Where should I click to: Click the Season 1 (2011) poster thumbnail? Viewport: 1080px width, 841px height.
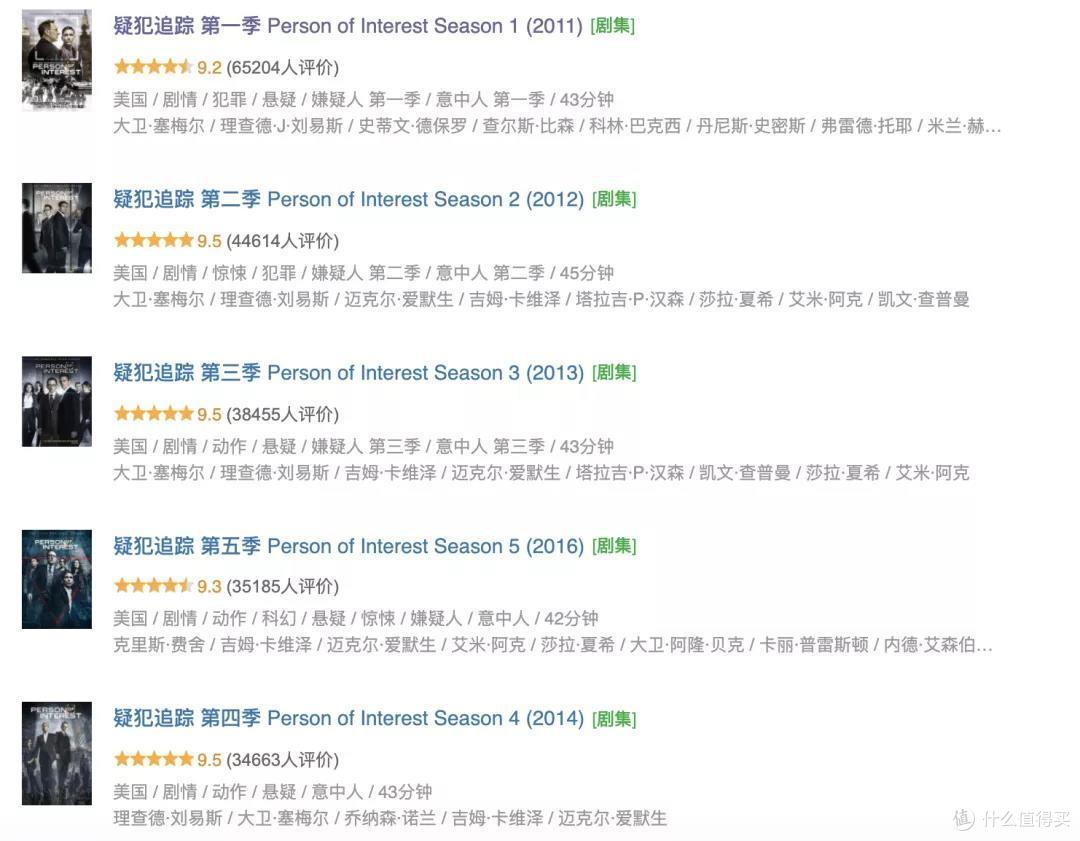click(56, 60)
